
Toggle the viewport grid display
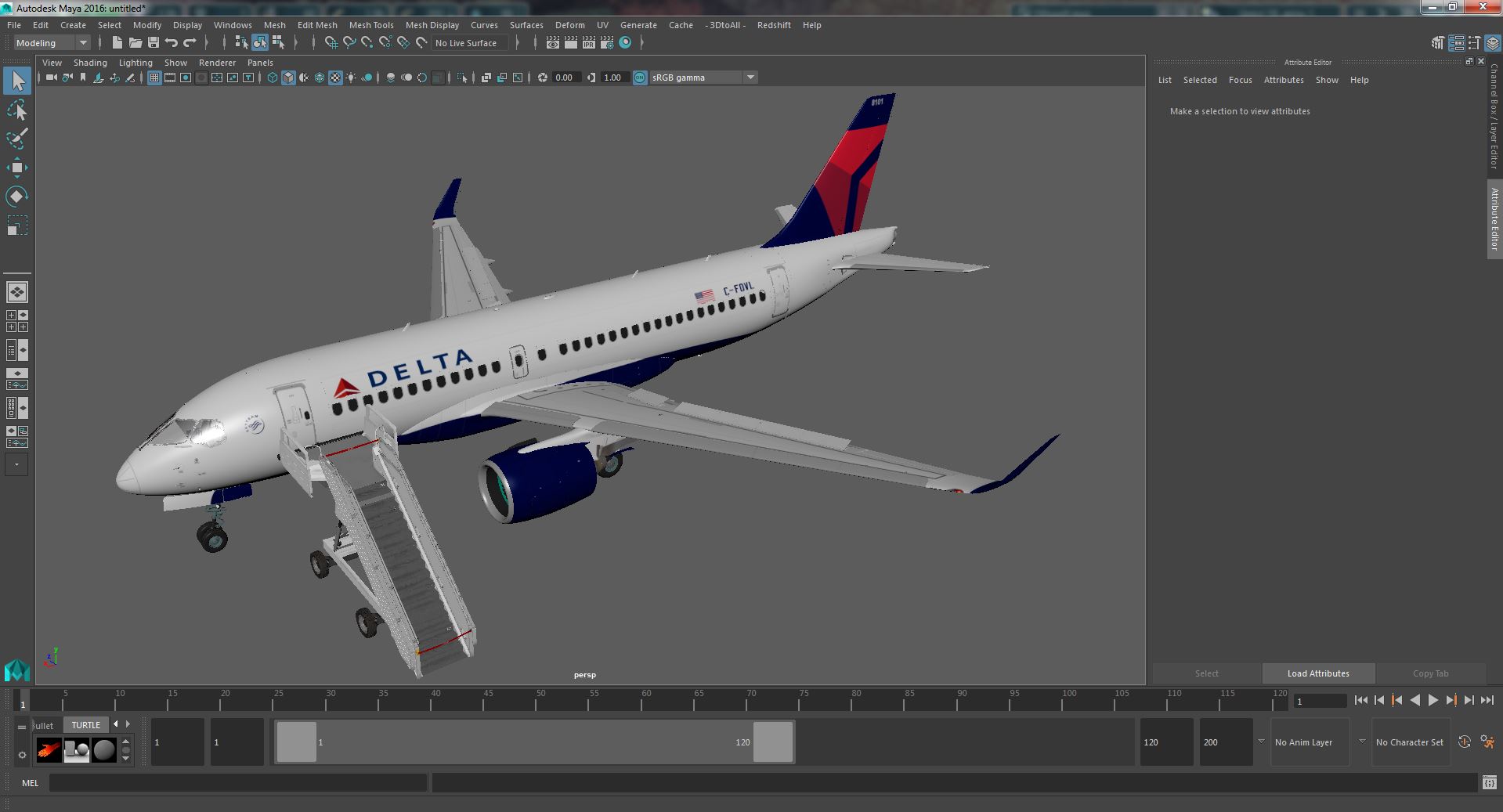coord(154,78)
